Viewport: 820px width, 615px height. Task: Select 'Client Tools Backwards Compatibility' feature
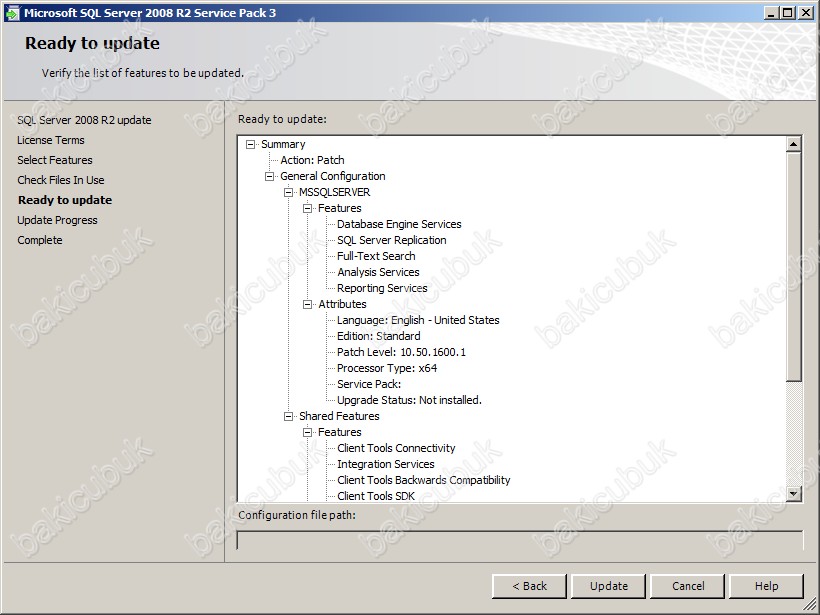pos(424,480)
